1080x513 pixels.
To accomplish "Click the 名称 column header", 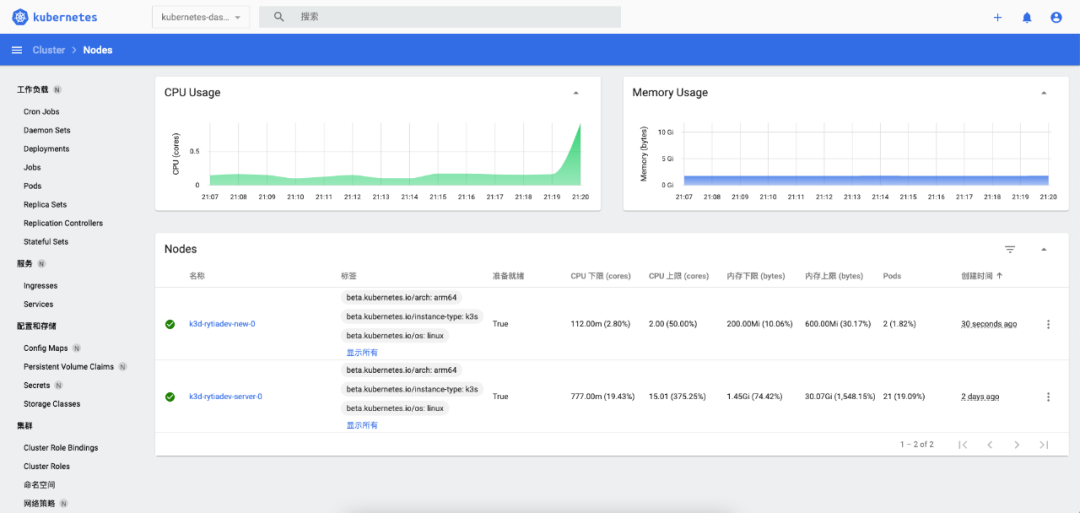I will point(197,275).
